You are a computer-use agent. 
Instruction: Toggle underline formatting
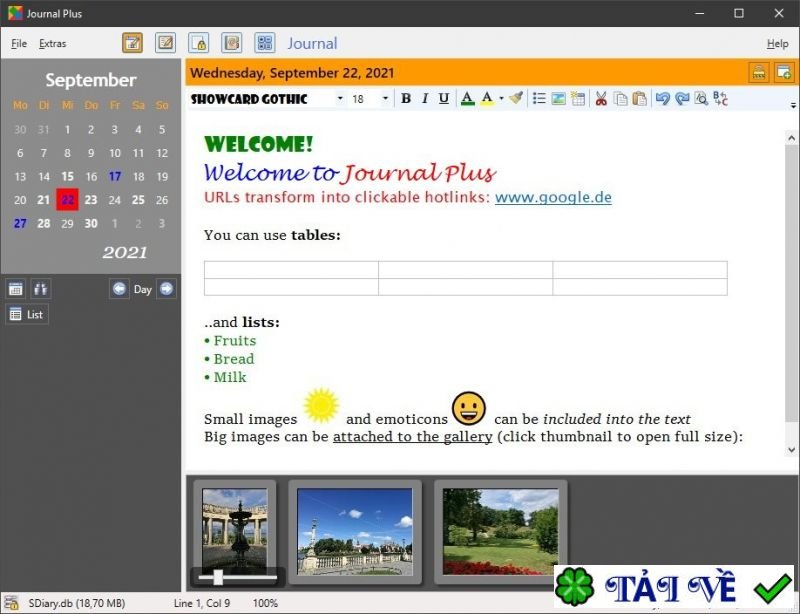coord(444,98)
